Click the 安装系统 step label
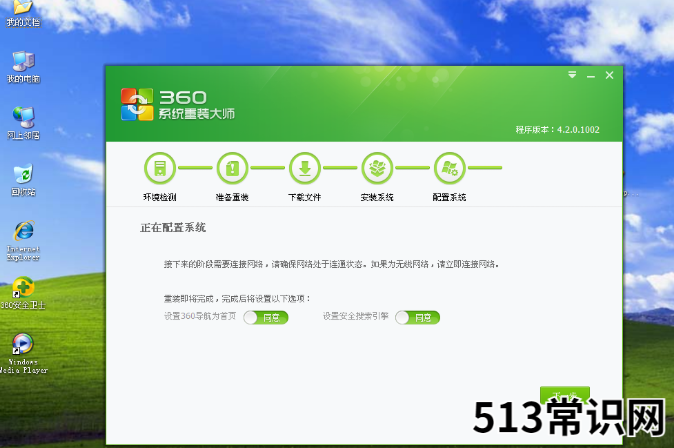This screenshot has height=448, width=674. 377,197
